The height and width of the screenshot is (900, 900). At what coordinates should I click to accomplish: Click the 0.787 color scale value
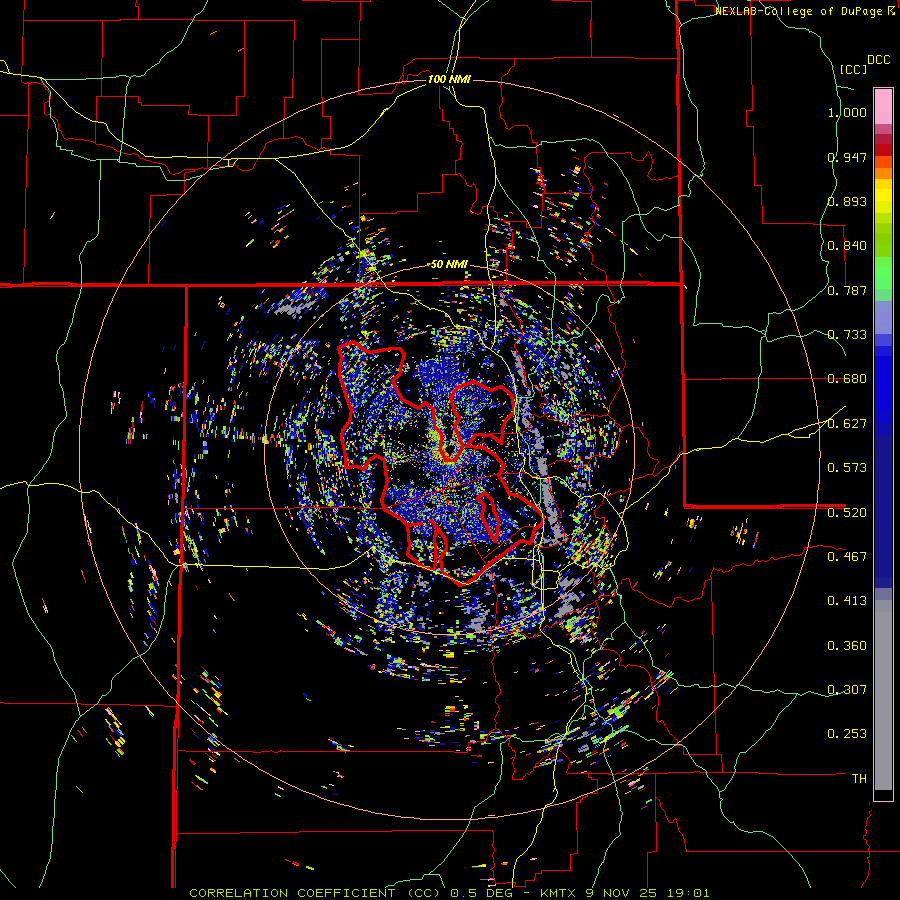pos(847,290)
